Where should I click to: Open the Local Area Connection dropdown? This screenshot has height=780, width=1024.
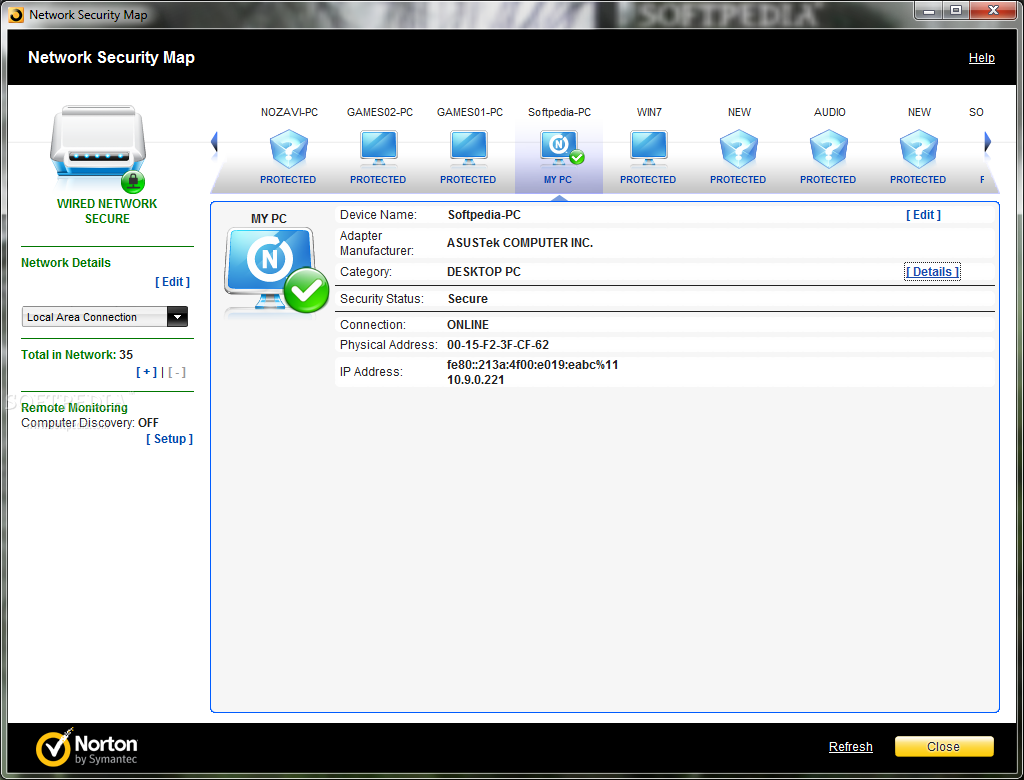[104, 317]
